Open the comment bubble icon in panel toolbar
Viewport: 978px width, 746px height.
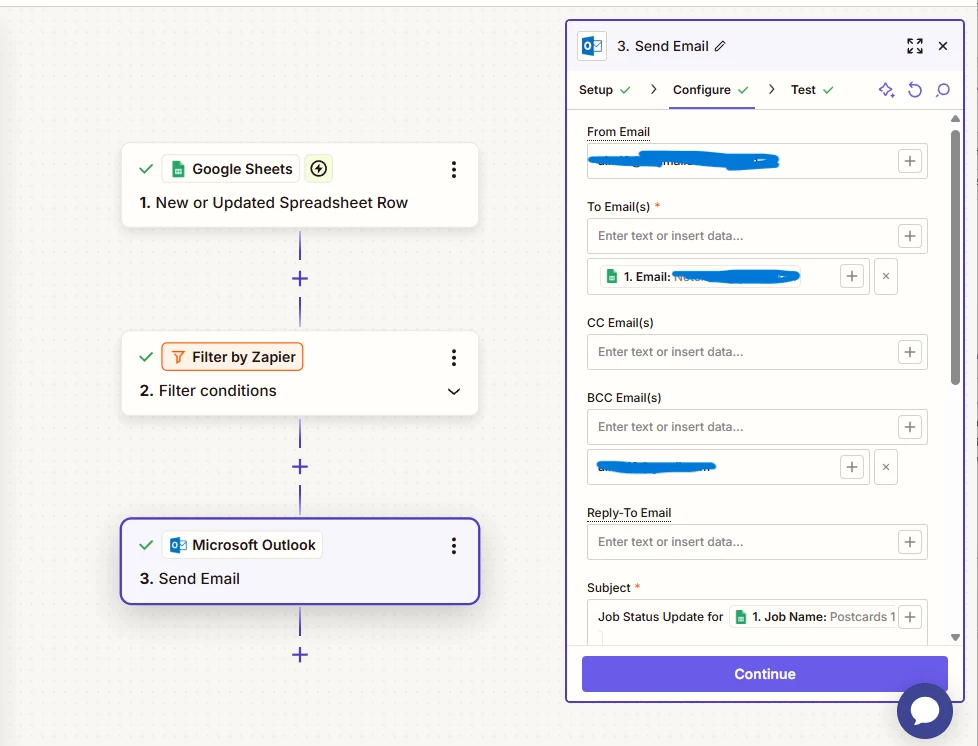(942, 90)
